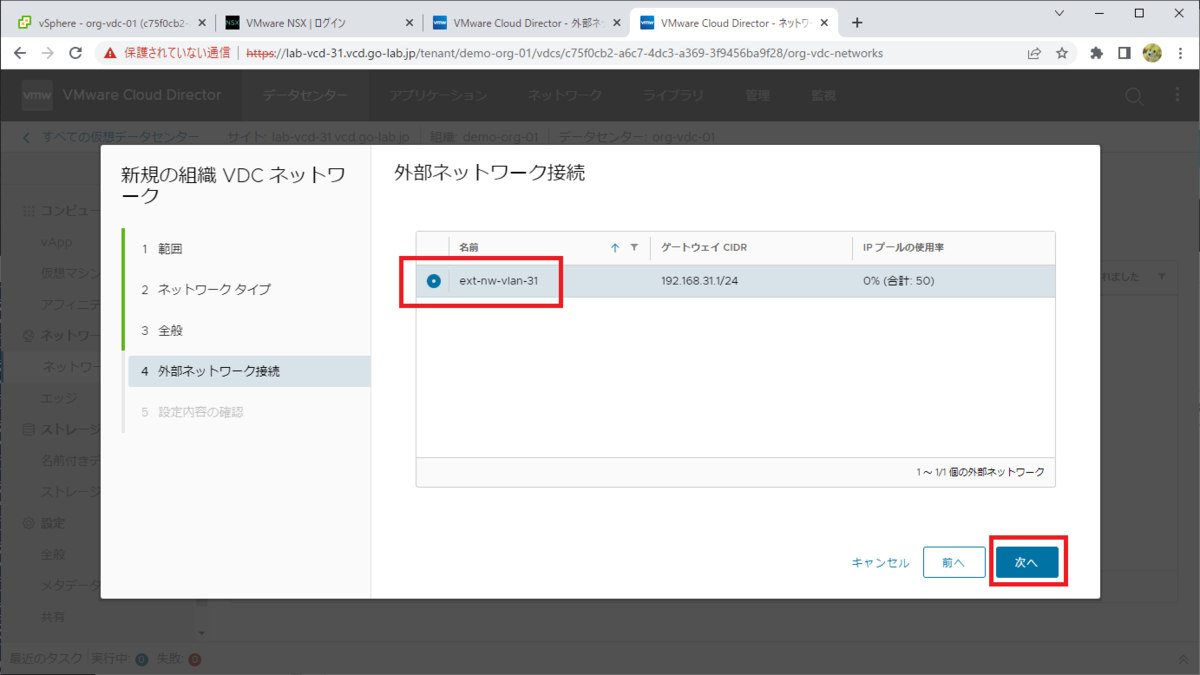Open the ライブラリ menu
Image resolution: width=1200 pixels, height=675 pixels.
click(x=674, y=95)
